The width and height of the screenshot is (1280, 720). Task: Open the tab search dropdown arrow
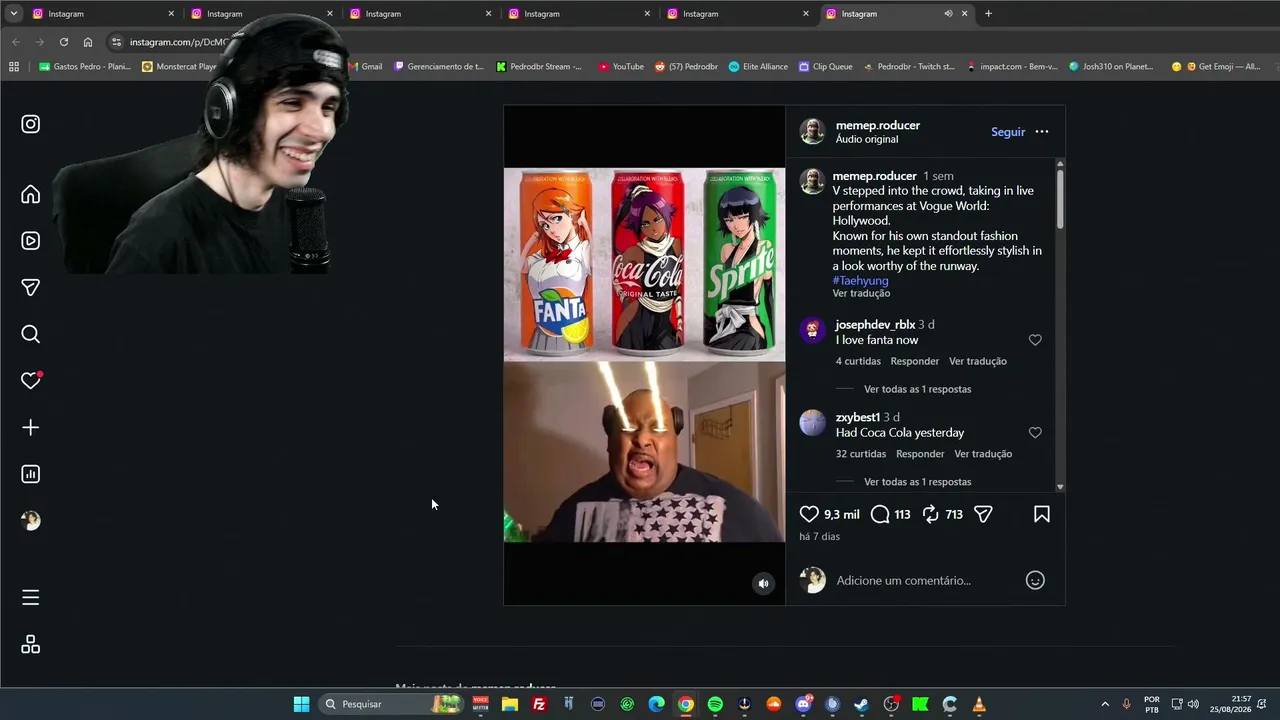14,14
